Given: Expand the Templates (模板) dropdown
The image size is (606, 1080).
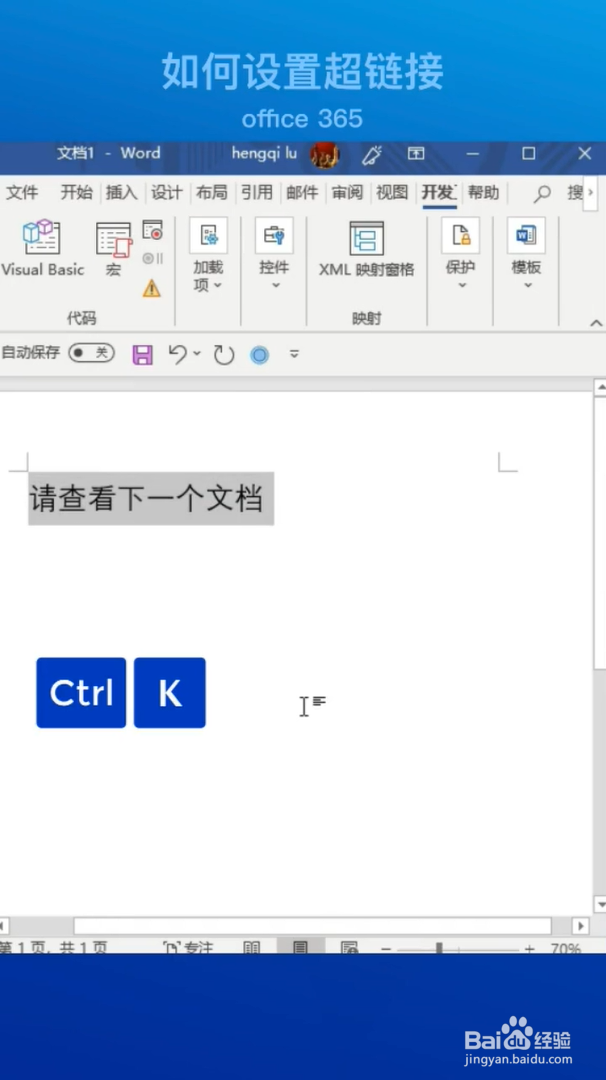Looking at the screenshot, I should [x=526, y=253].
